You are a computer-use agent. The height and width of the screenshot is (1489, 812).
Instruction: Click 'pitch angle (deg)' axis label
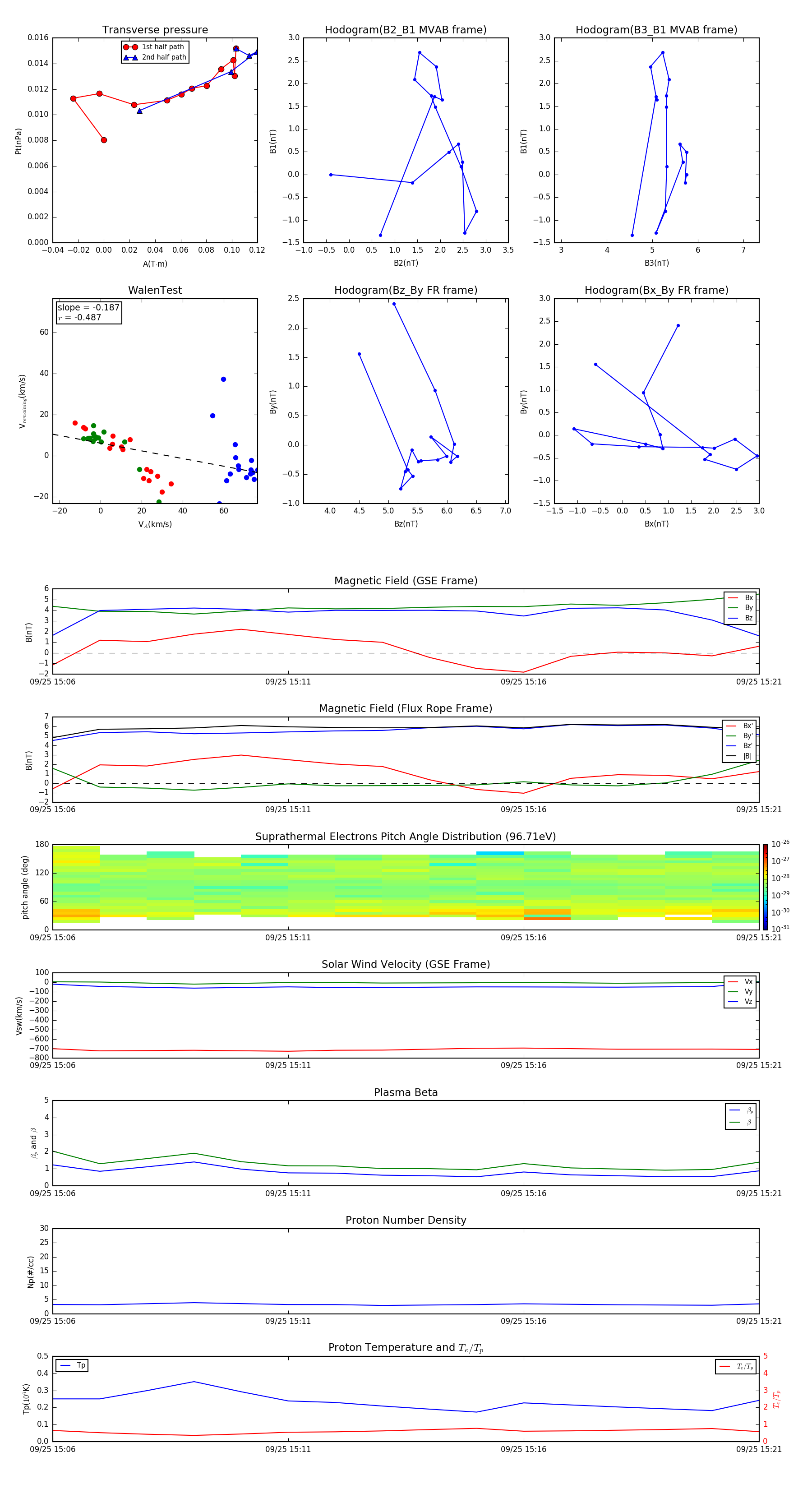point(25,887)
